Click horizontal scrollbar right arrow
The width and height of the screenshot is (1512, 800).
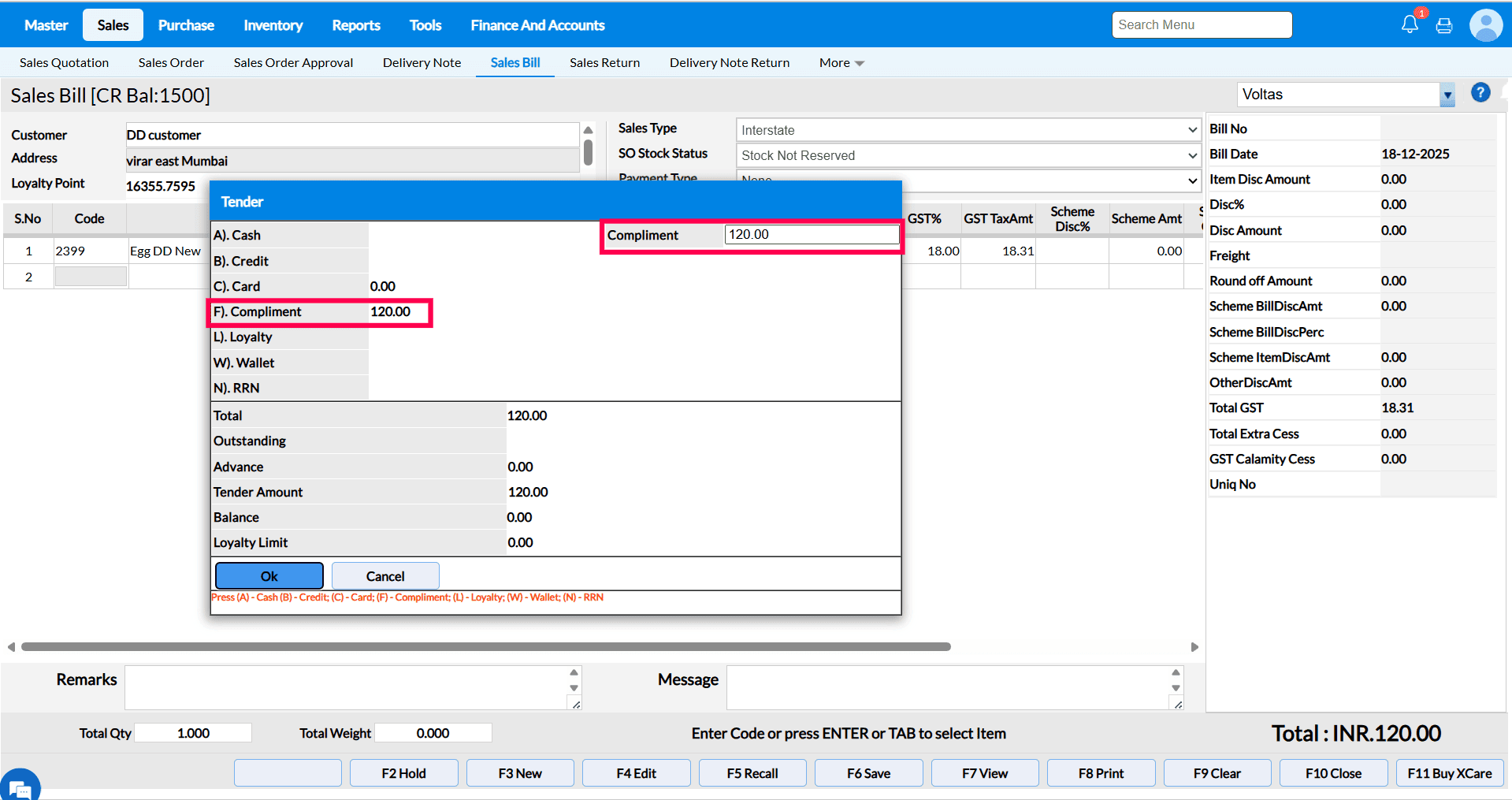coord(1194,647)
